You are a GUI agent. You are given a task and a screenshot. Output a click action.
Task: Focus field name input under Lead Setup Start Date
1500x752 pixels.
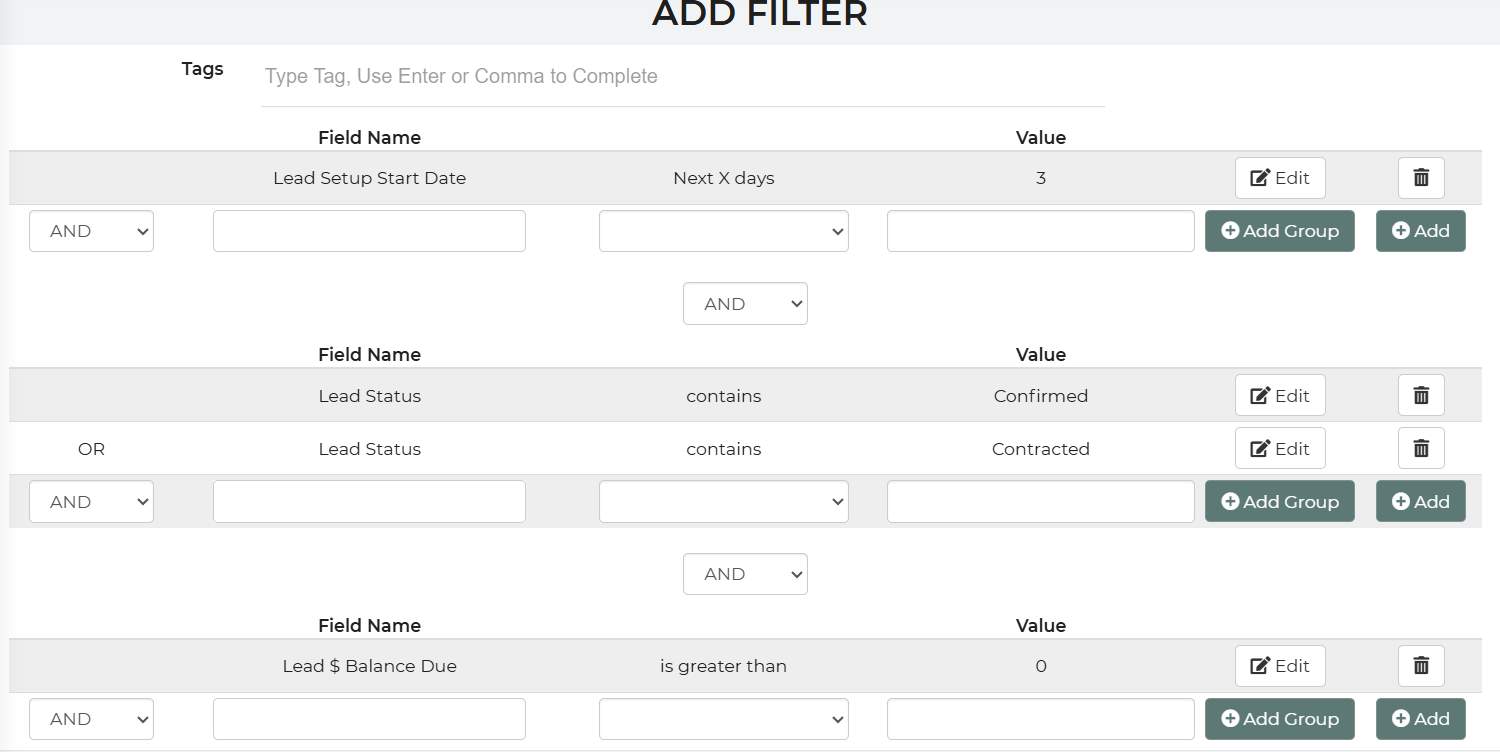[x=369, y=231]
